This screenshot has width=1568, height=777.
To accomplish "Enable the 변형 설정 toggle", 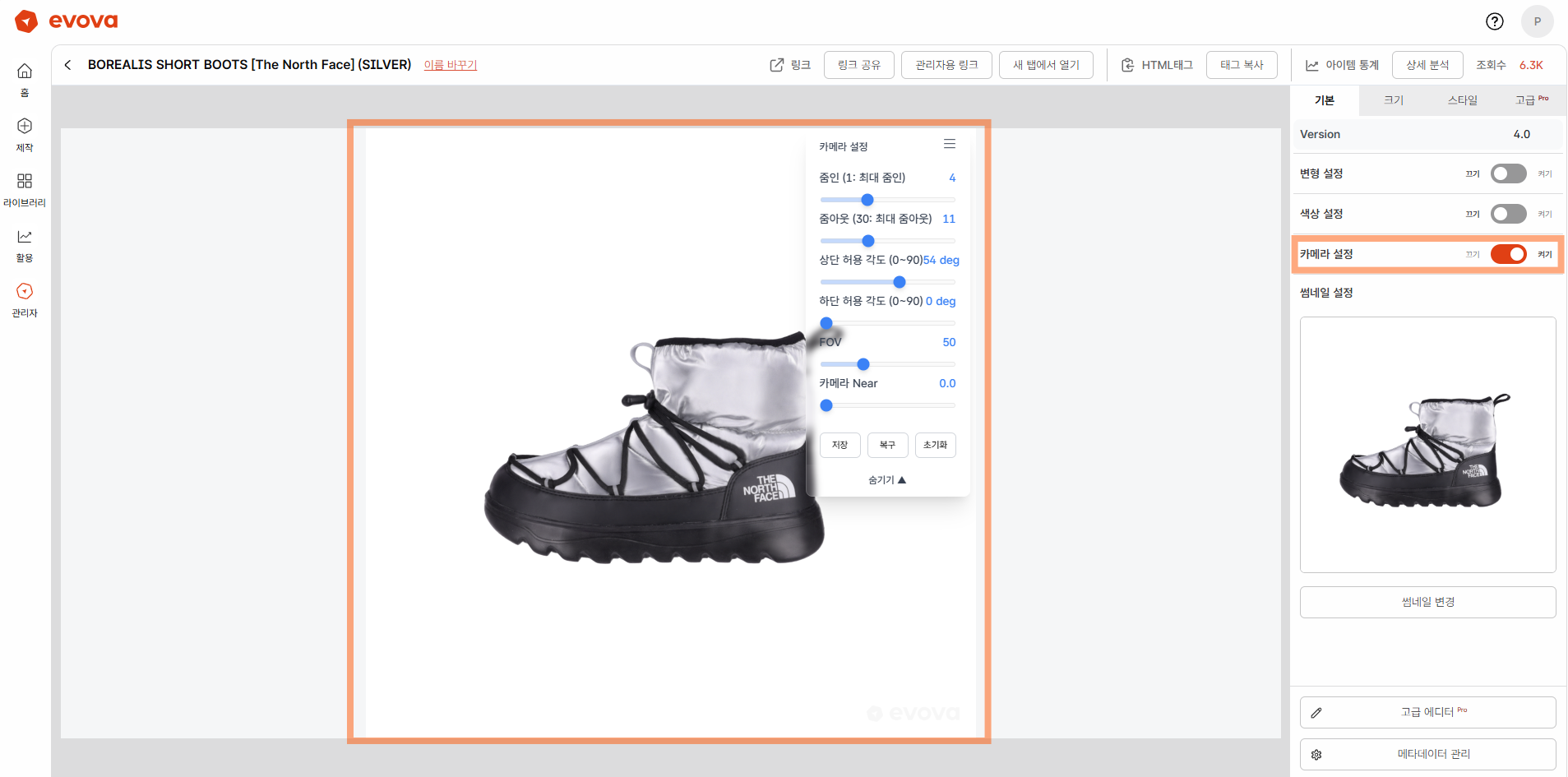I will 1508,173.
